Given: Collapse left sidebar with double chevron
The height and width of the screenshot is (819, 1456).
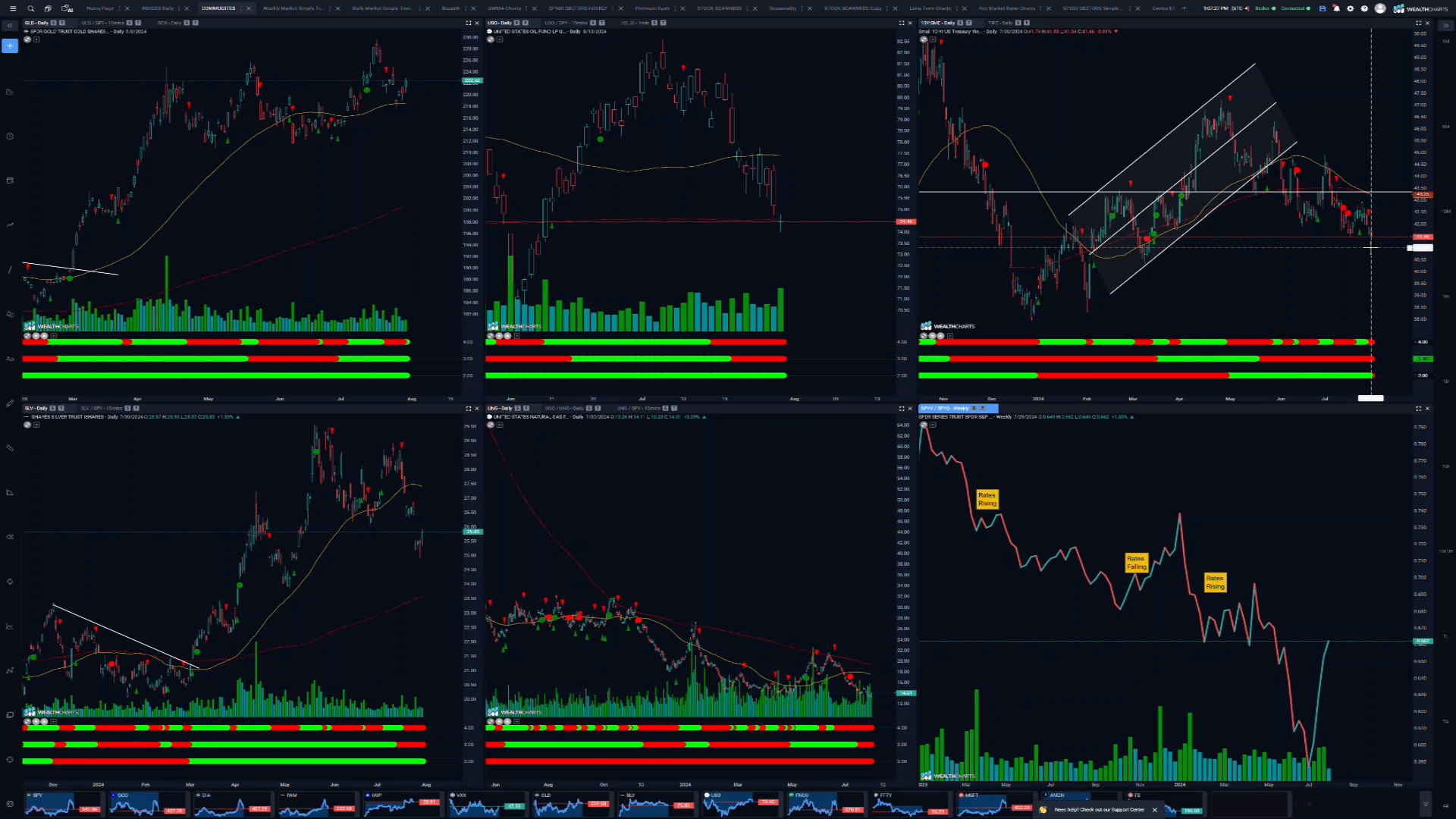Looking at the screenshot, I should 10,26.
